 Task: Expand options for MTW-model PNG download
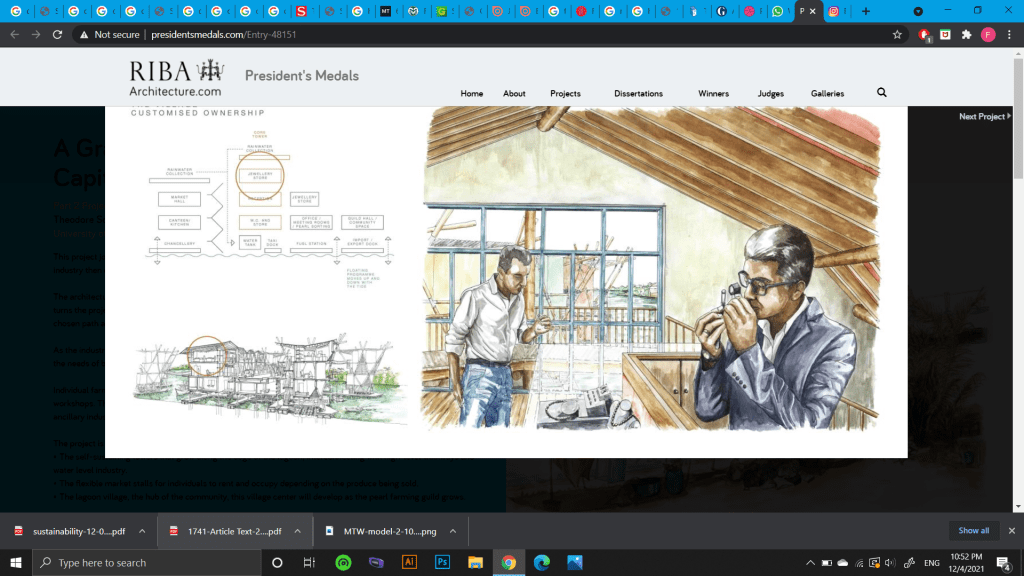tap(451, 531)
